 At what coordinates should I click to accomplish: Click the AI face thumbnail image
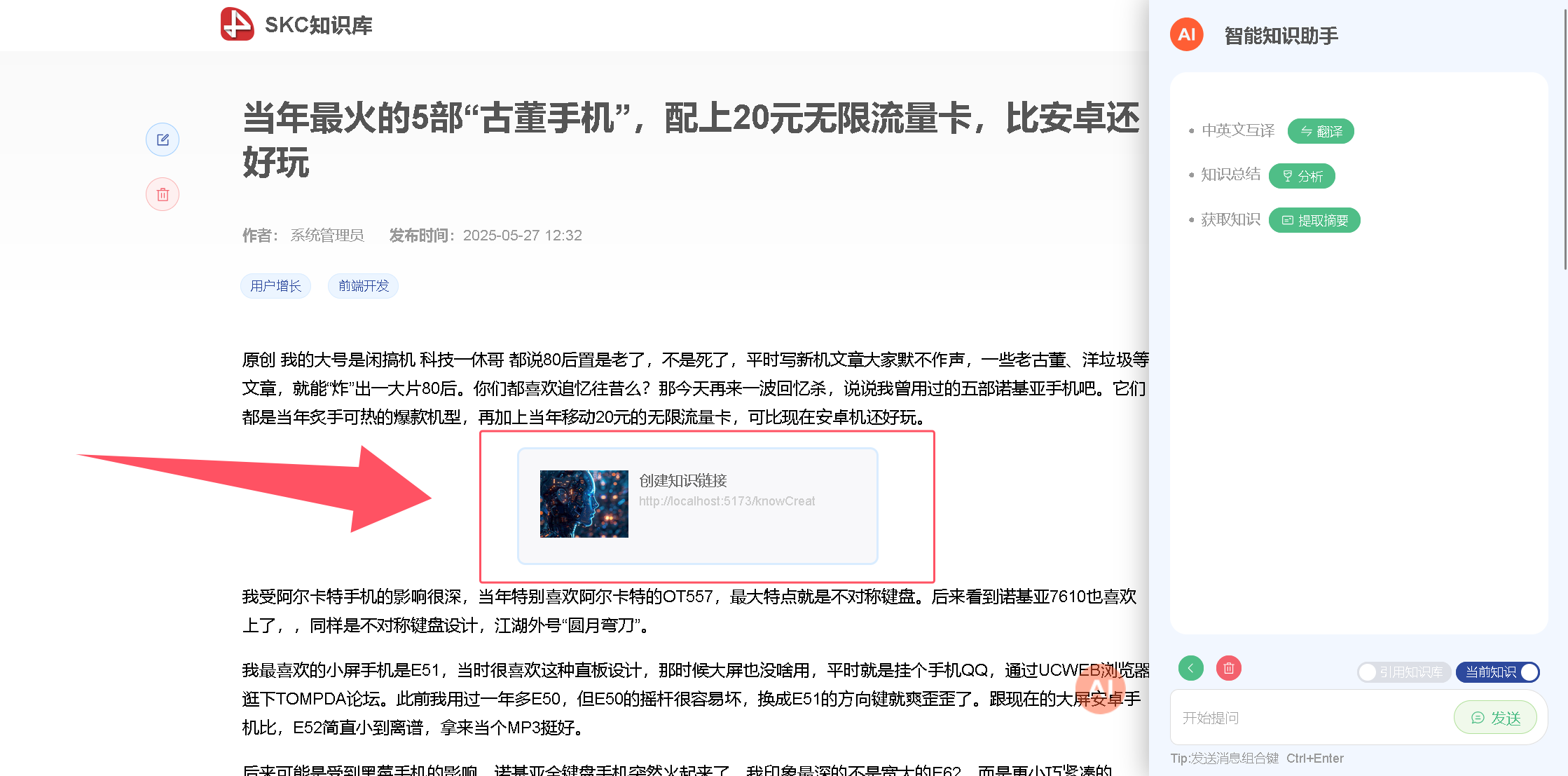(584, 504)
